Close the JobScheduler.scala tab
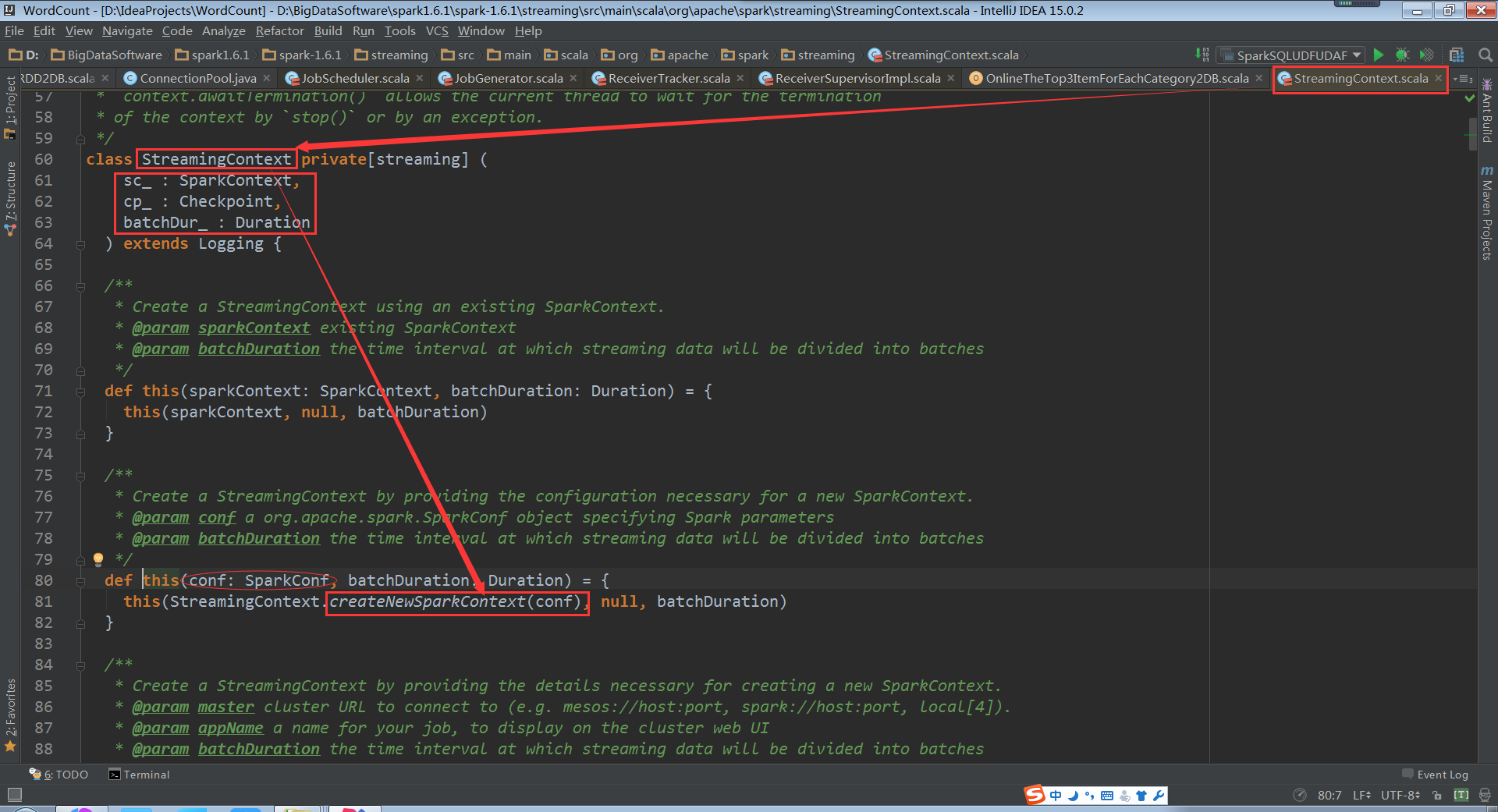1498x812 pixels. (x=420, y=78)
